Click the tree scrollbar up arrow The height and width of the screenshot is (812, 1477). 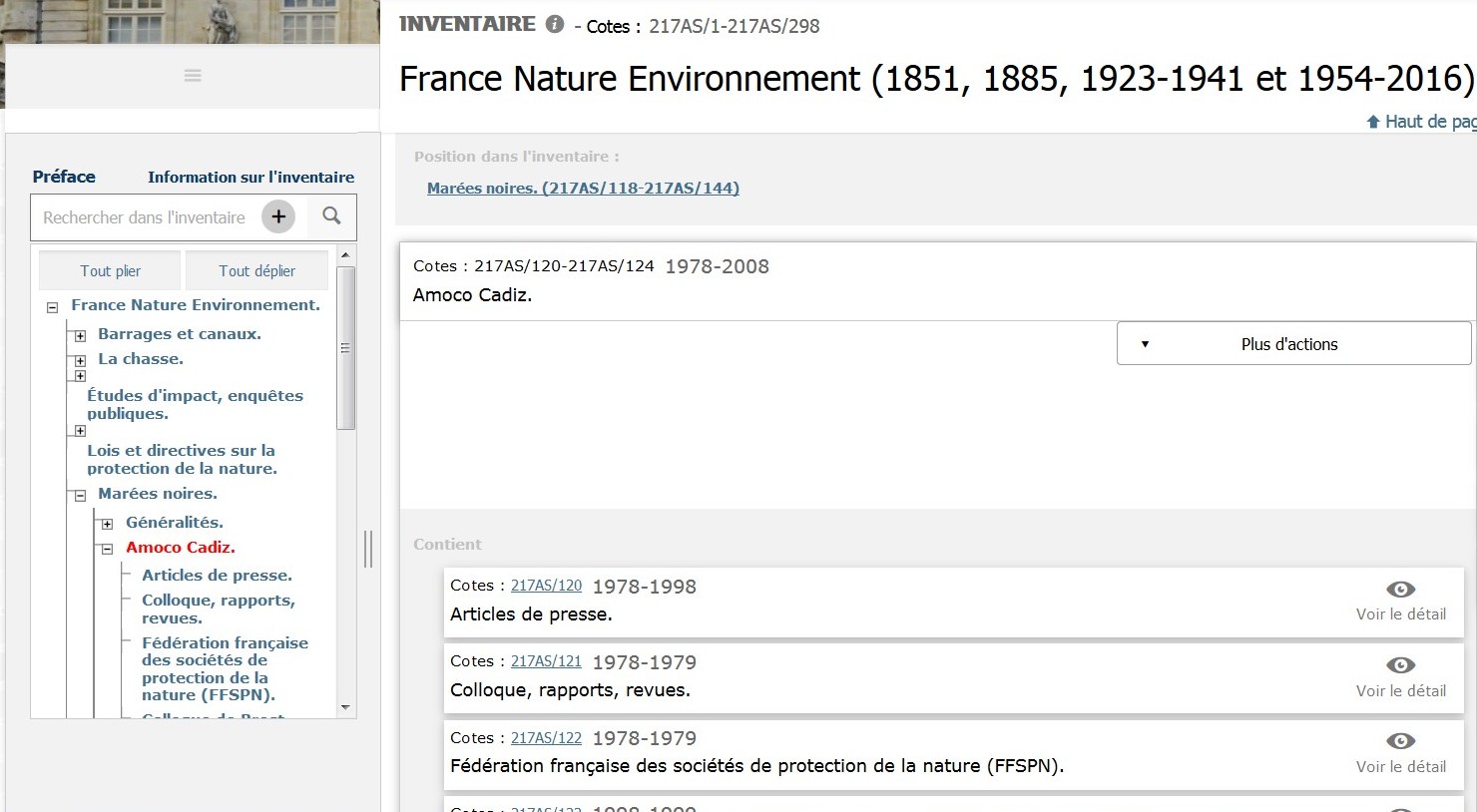[x=346, y=254]
